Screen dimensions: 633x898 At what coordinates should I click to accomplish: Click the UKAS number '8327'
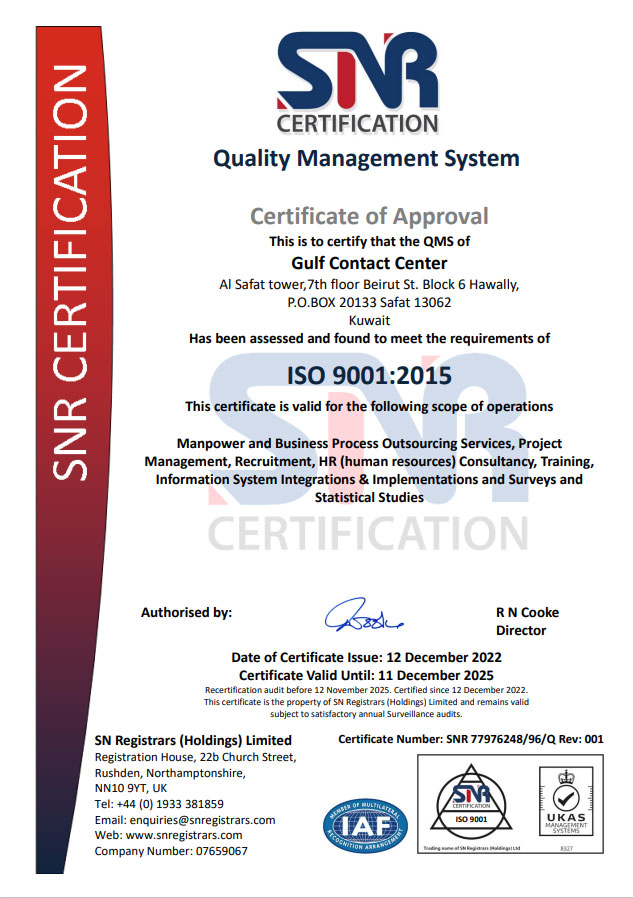(x=566, y=848)
